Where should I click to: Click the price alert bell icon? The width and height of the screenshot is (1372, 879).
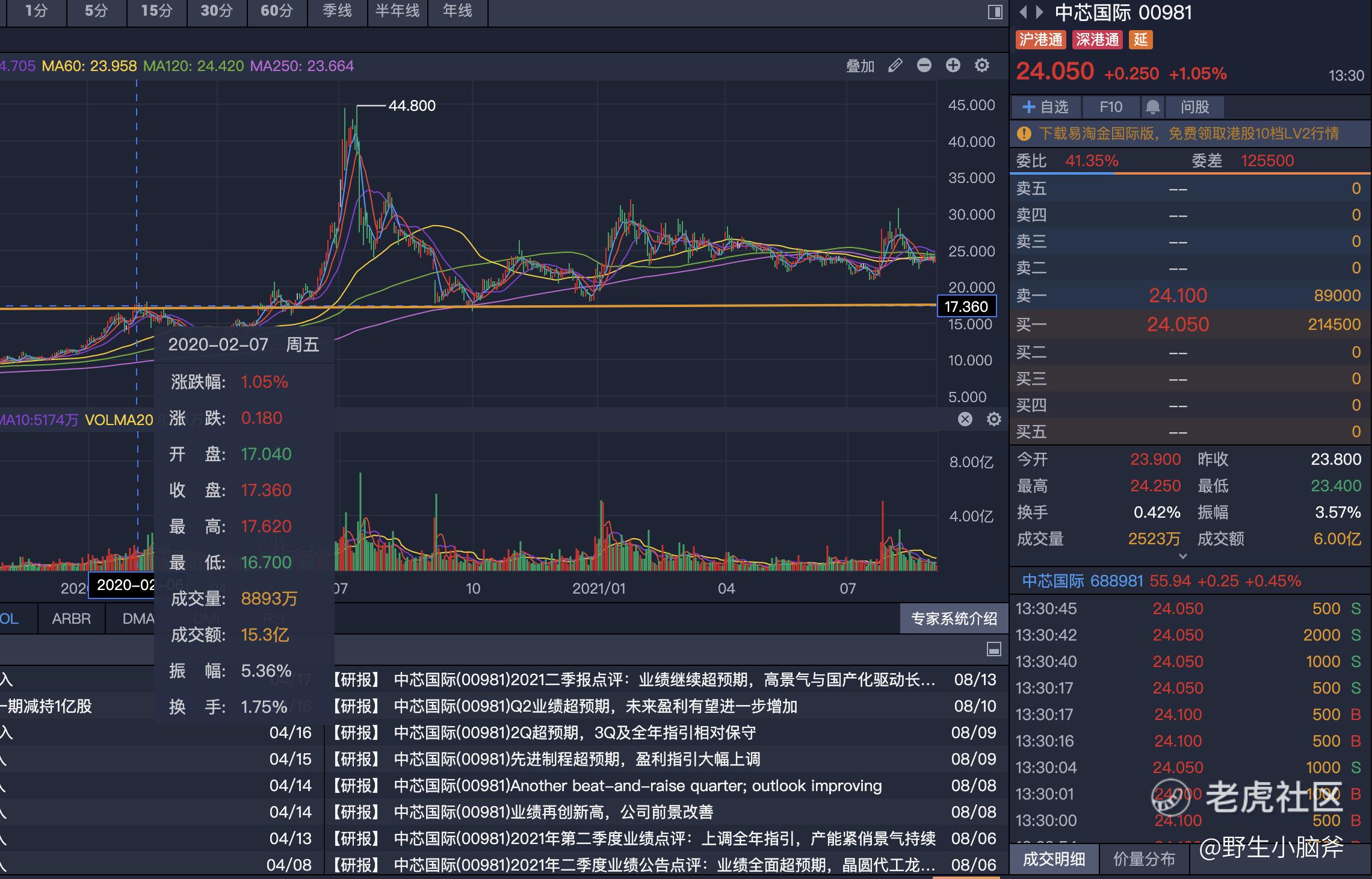click(1152, 107)
